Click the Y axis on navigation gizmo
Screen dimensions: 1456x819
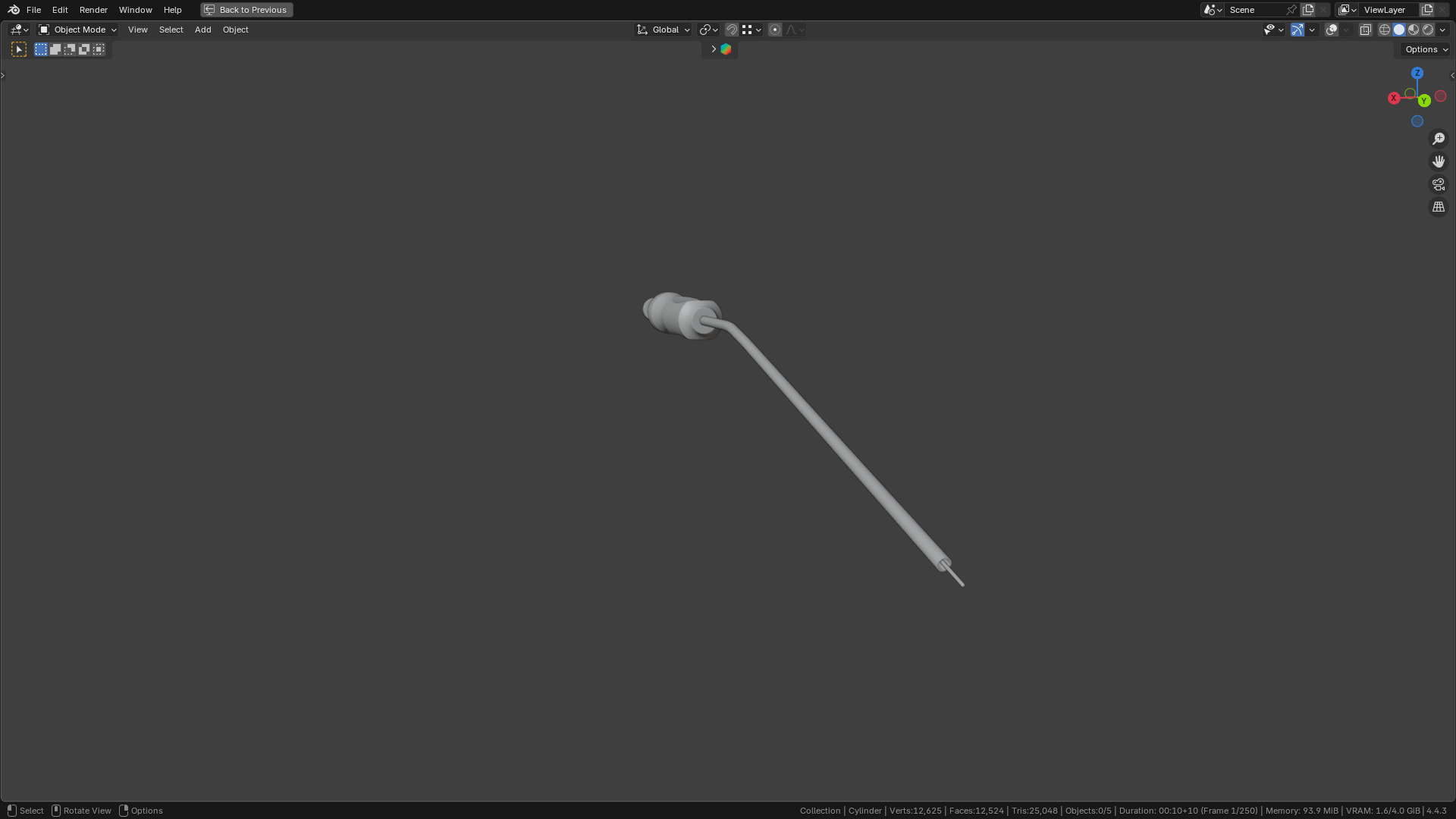click(1424, 101)
